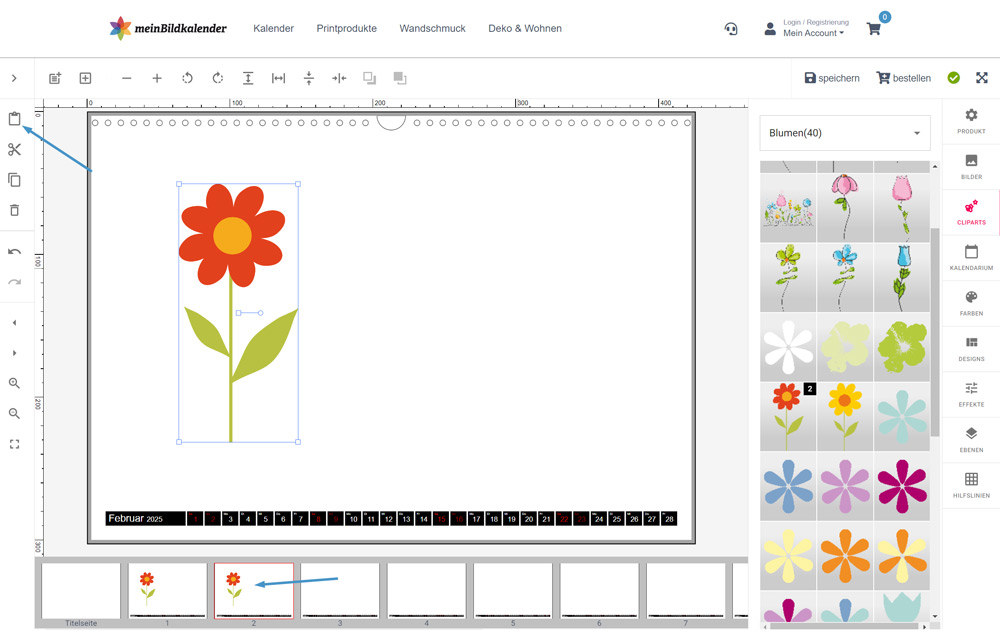Click the speichern button
Screen dimensions: 1000x634
click(832, 78)
